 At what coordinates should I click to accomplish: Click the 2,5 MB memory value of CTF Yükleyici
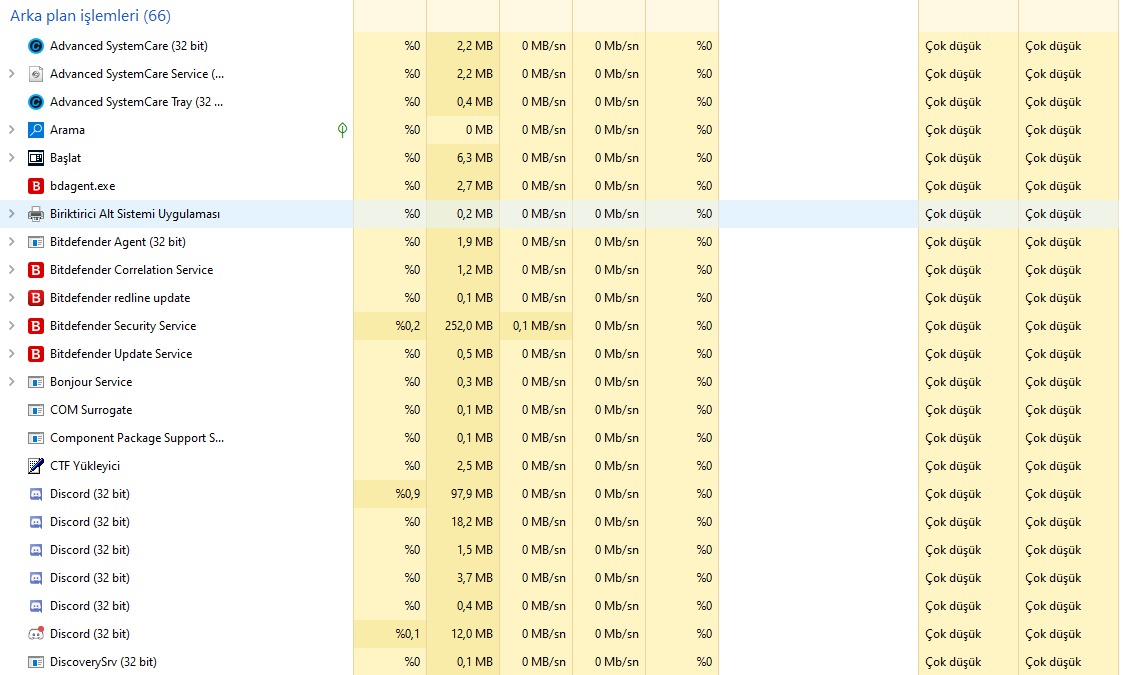tap(474, 466)
